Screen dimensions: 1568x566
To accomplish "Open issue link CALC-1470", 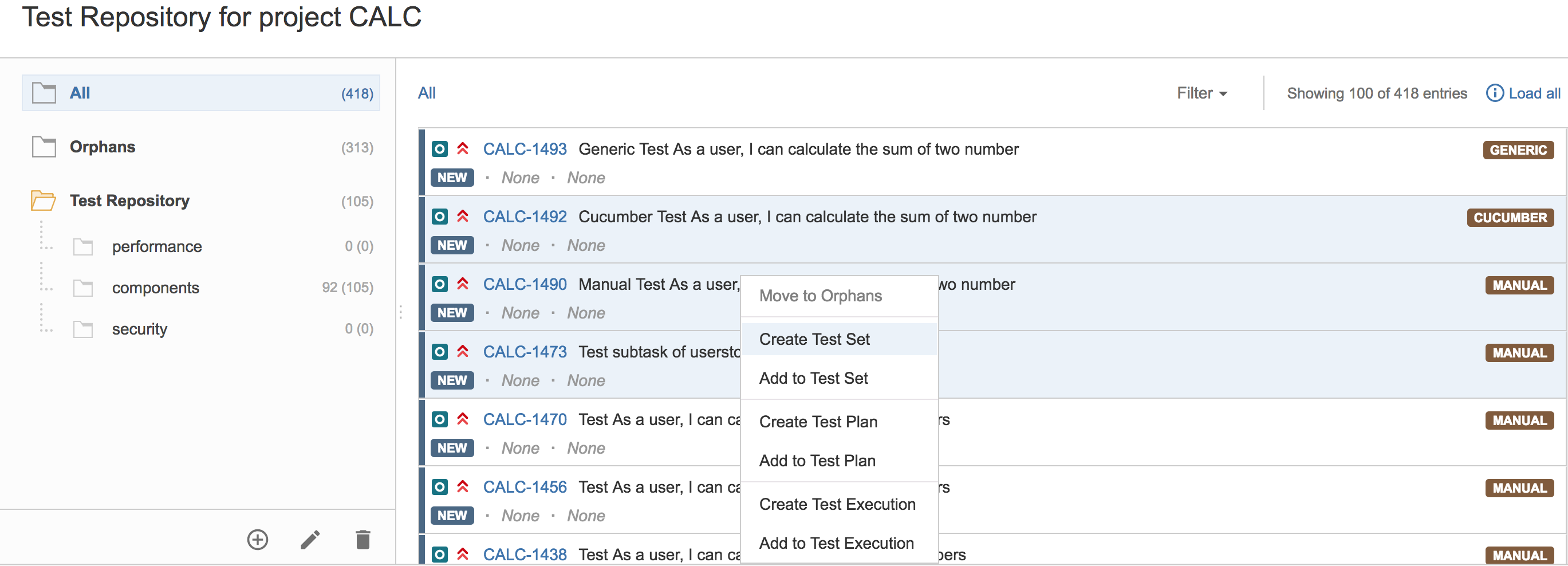I will (x=525, y=419).
